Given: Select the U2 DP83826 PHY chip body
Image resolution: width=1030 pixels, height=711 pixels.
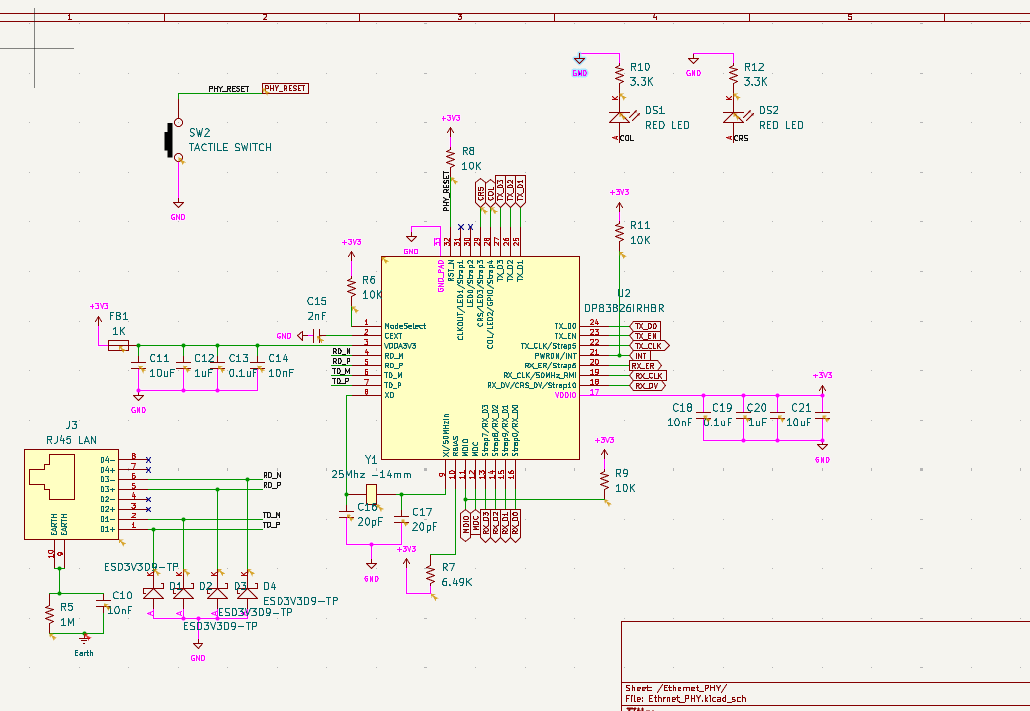Looking at the screenshot, I should pos(480,357).
